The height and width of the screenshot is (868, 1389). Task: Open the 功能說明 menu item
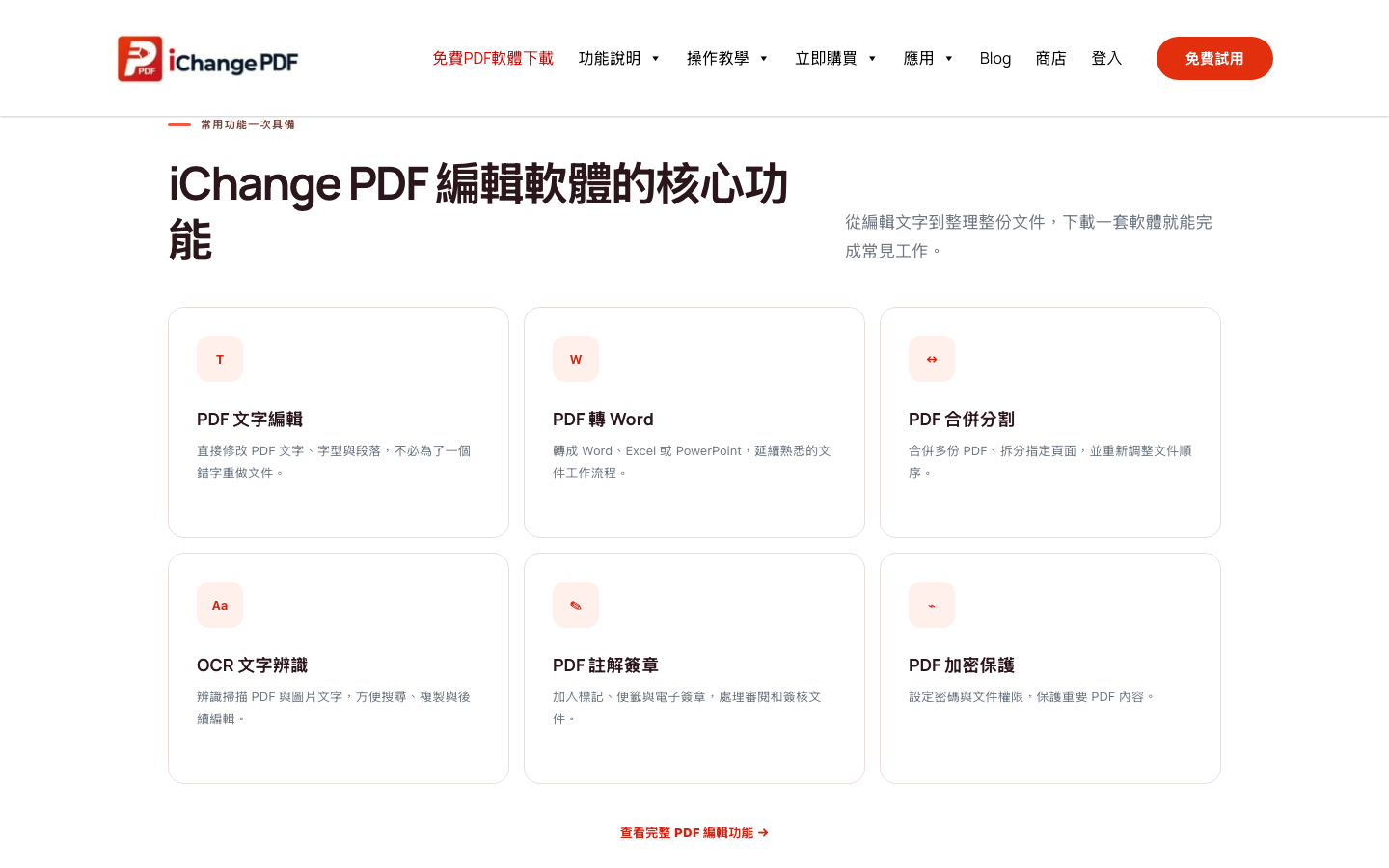pyautogui.click(x=610, y=58)
